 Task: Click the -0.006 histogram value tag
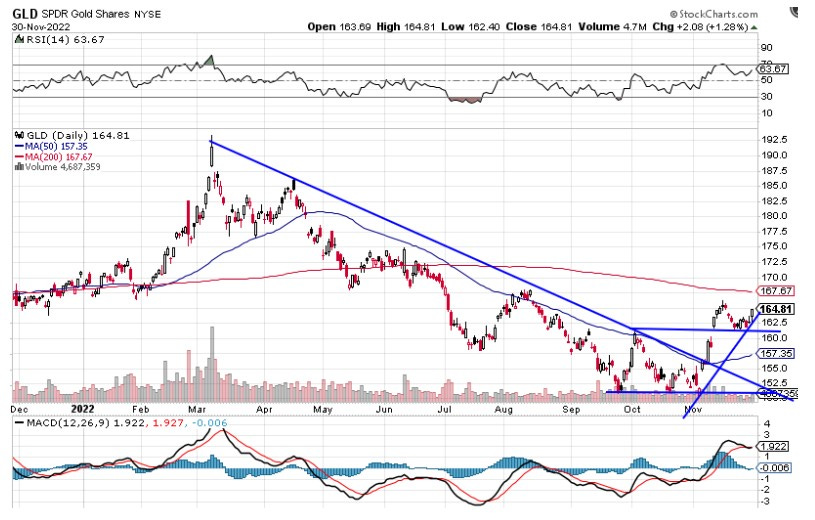tap(775, 467)
